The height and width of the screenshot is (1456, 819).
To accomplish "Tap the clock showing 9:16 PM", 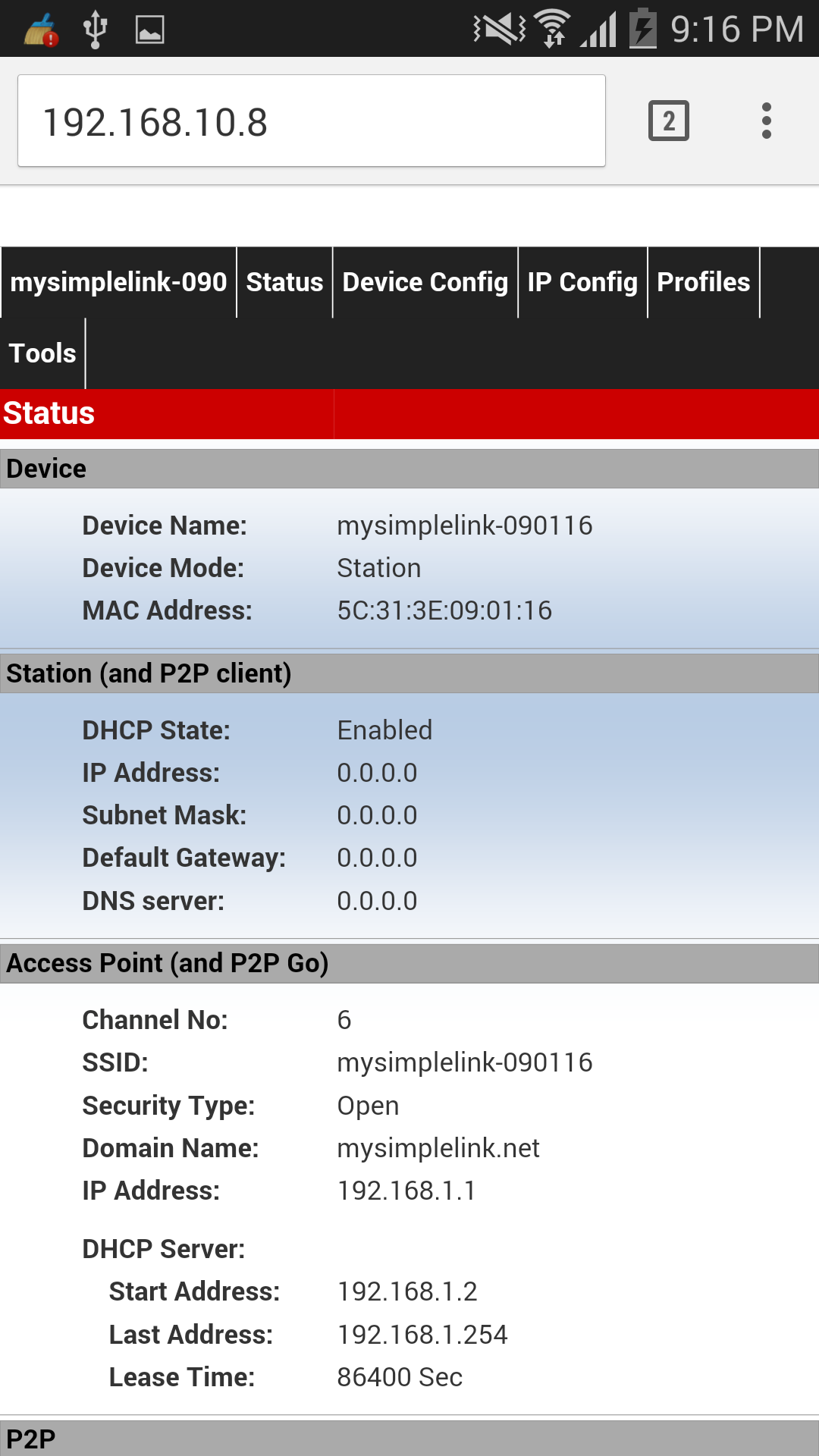I will [737, 30].
